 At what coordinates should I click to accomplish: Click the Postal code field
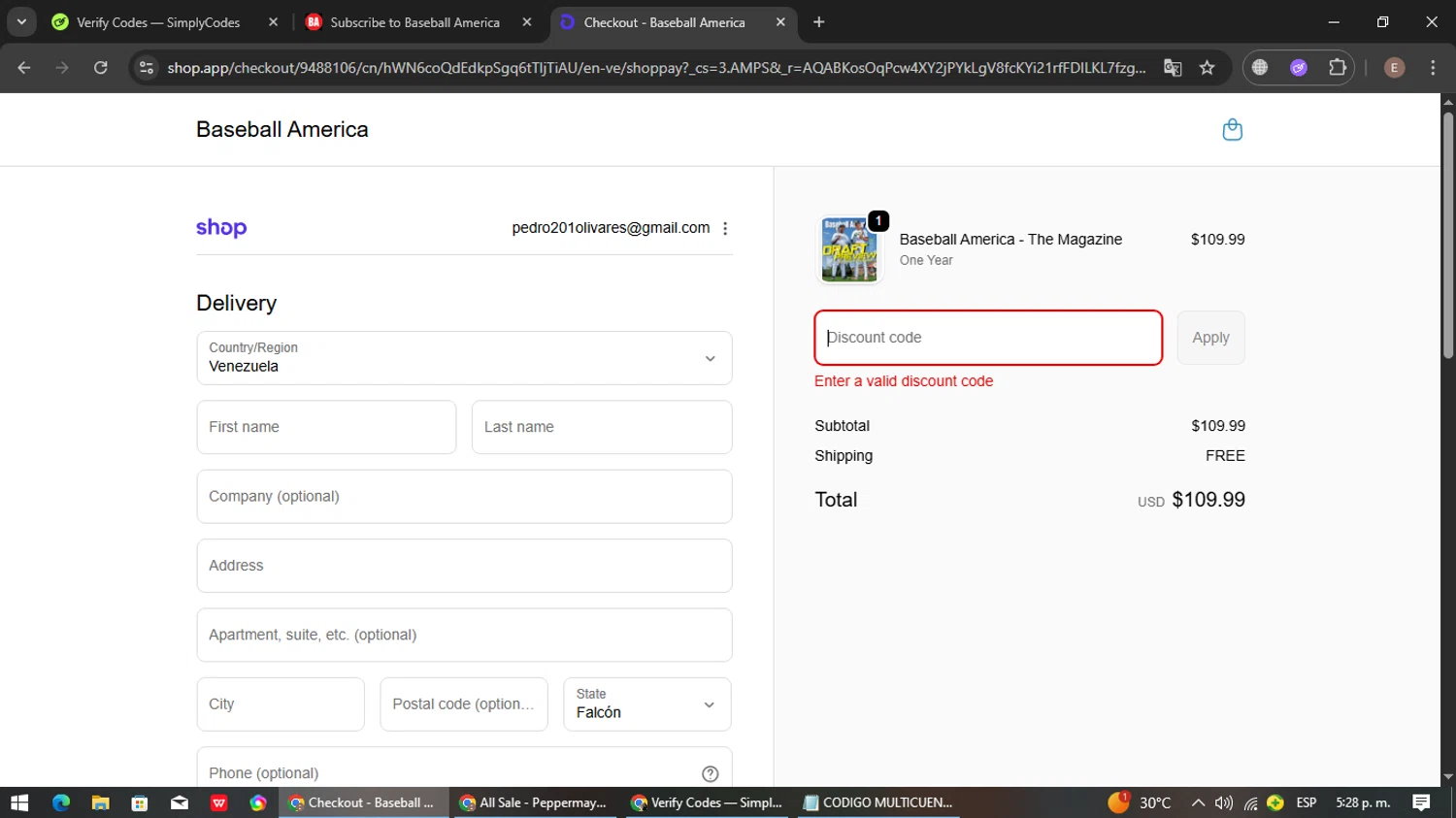pyautogui.click(x=464, y=704)
